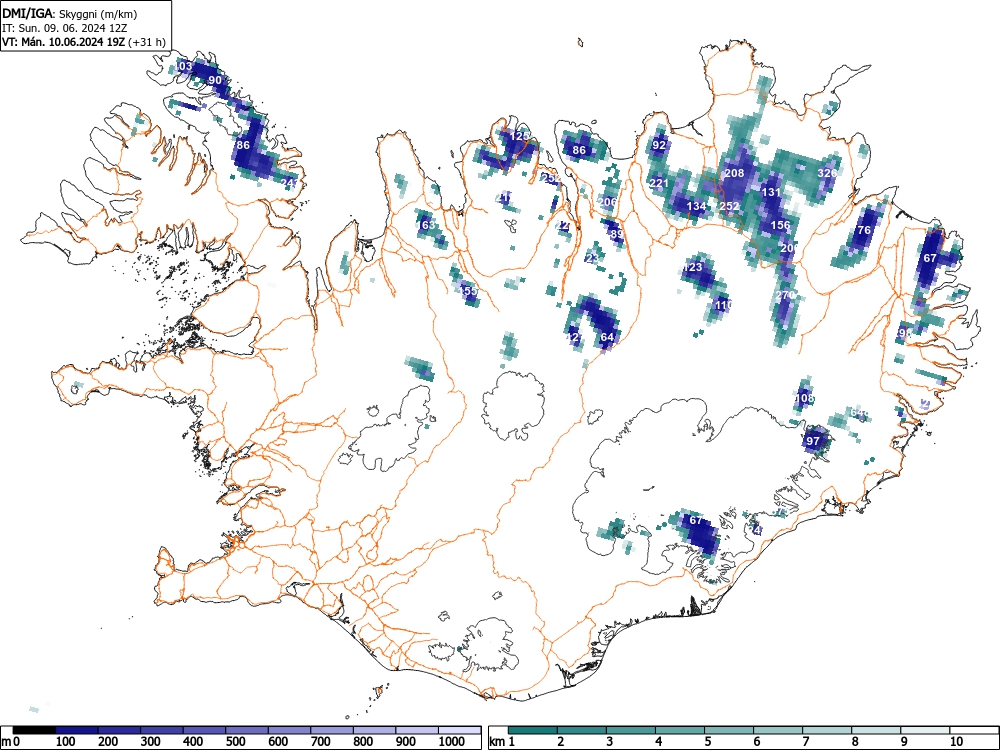Screen dimensions: 1000x750
Task: Click the 92 visibility value on the map
Action: pos(659,145)
